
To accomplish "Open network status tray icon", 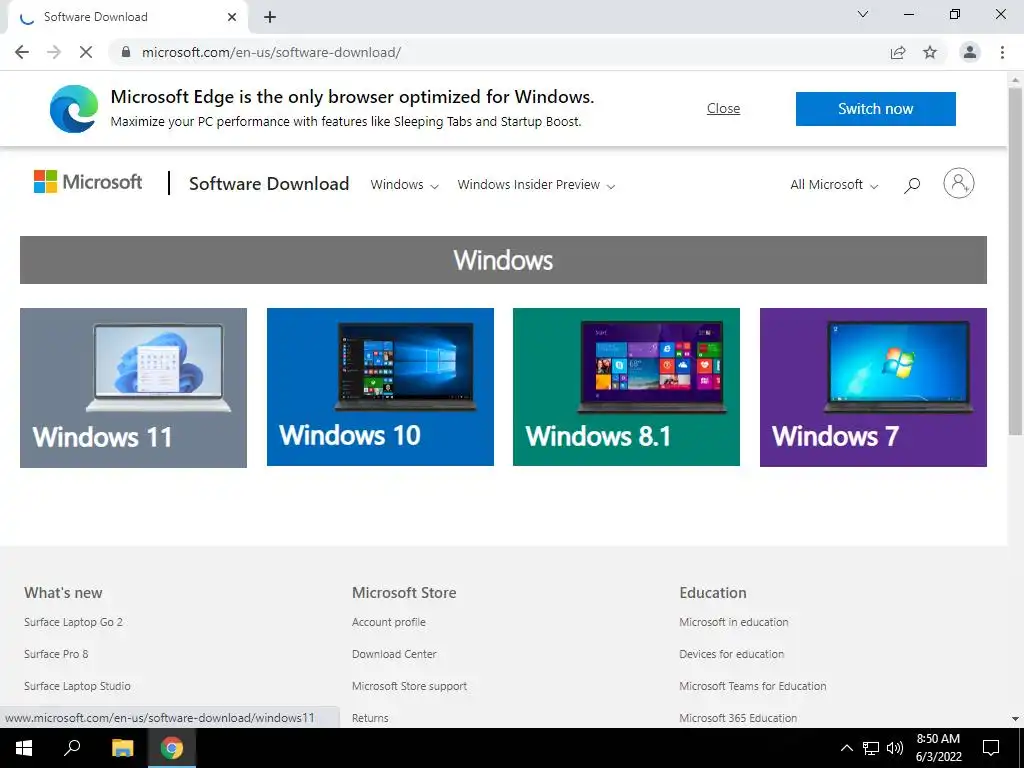I will [x=871, y=748].
